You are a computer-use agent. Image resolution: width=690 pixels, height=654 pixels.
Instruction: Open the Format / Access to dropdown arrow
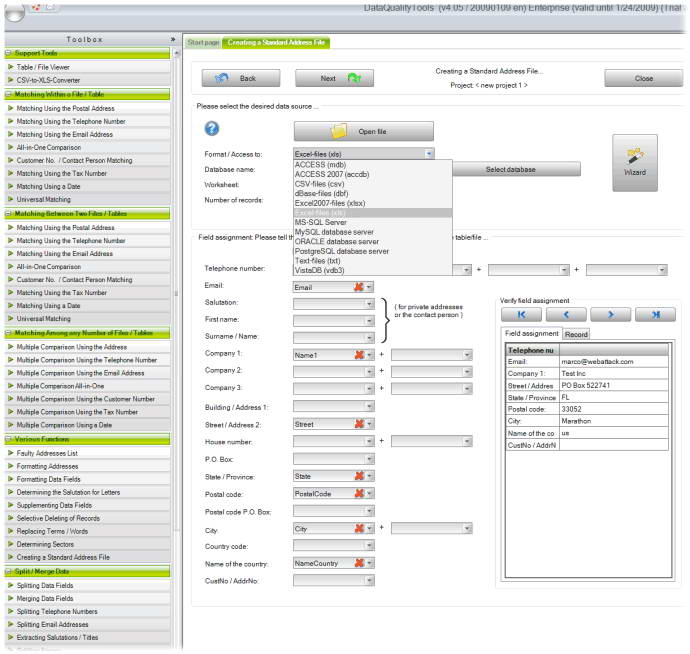point(429,154)
